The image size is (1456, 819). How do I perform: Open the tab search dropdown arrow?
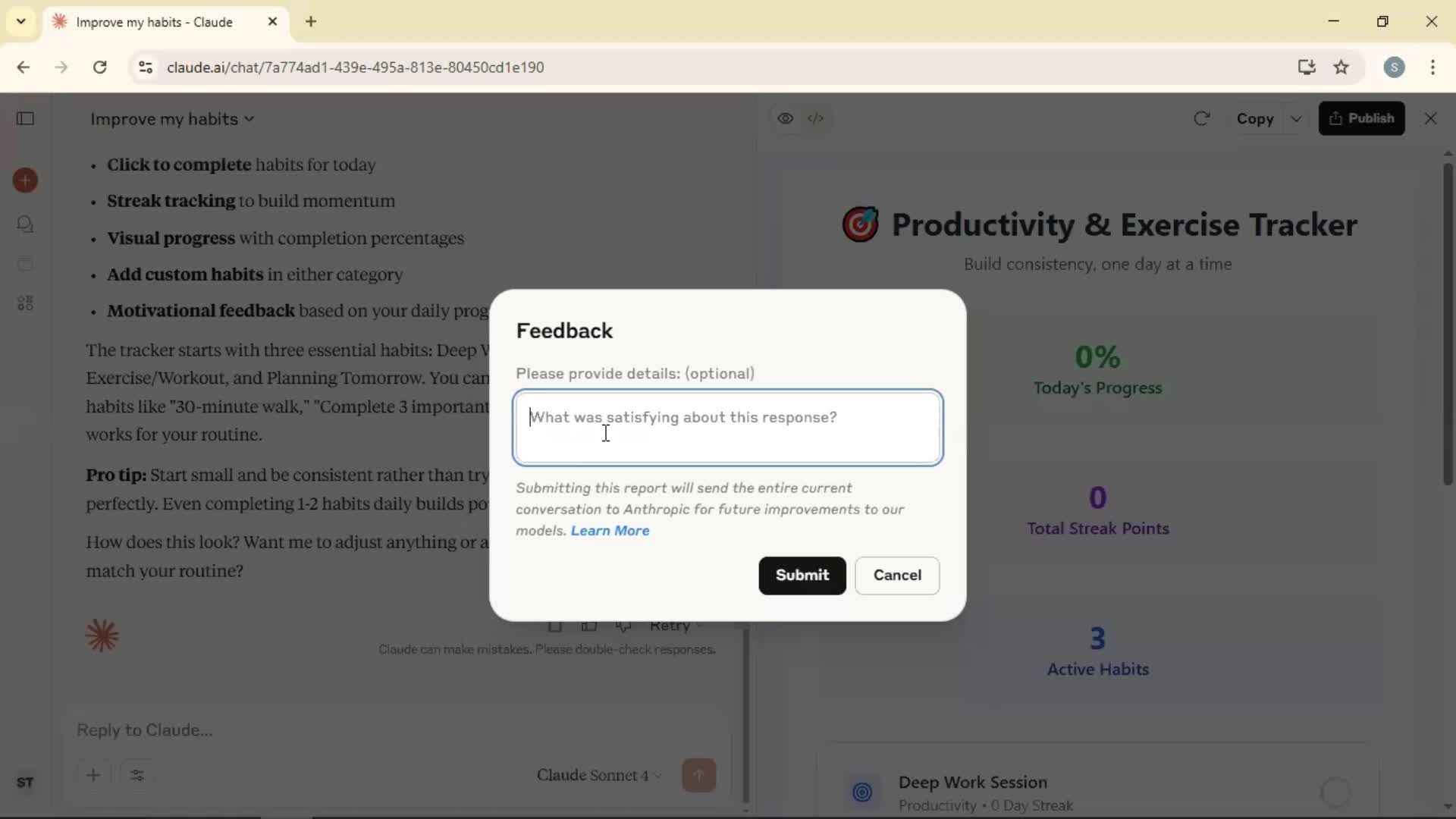(20, 21)
